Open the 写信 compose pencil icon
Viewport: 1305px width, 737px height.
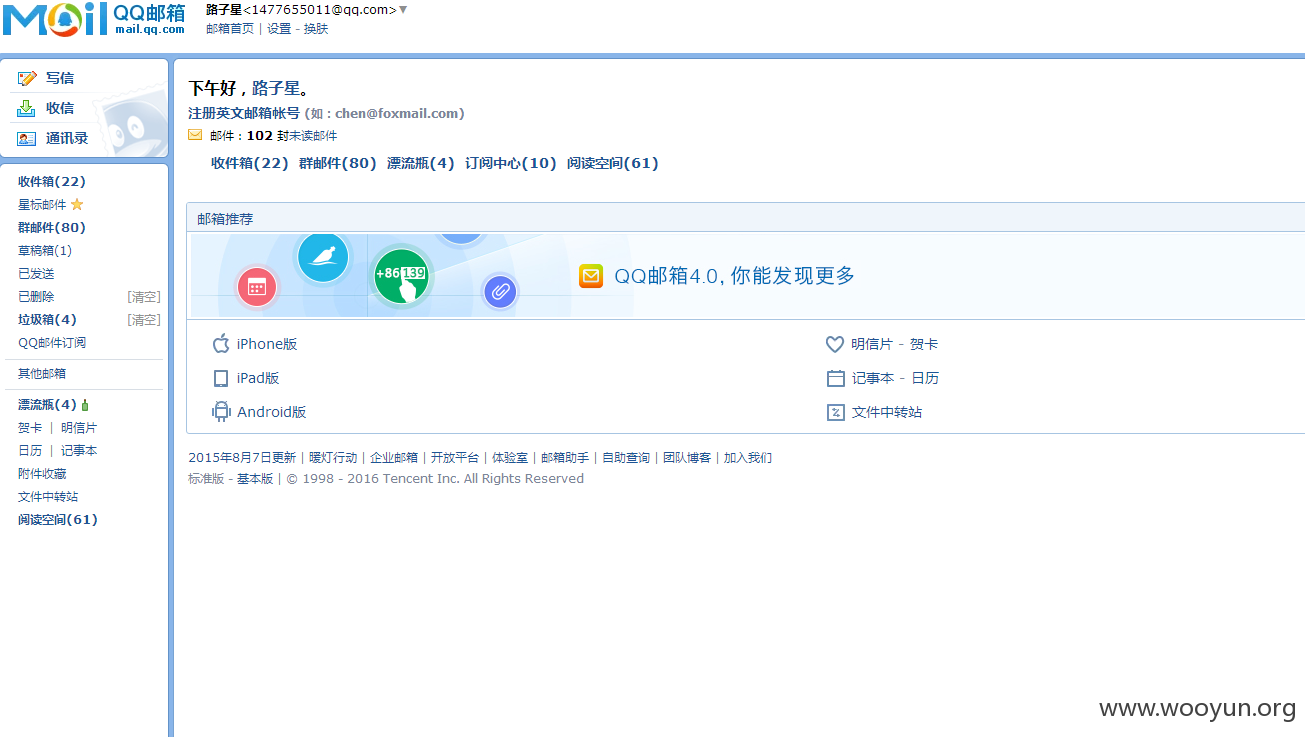(27, 78)
